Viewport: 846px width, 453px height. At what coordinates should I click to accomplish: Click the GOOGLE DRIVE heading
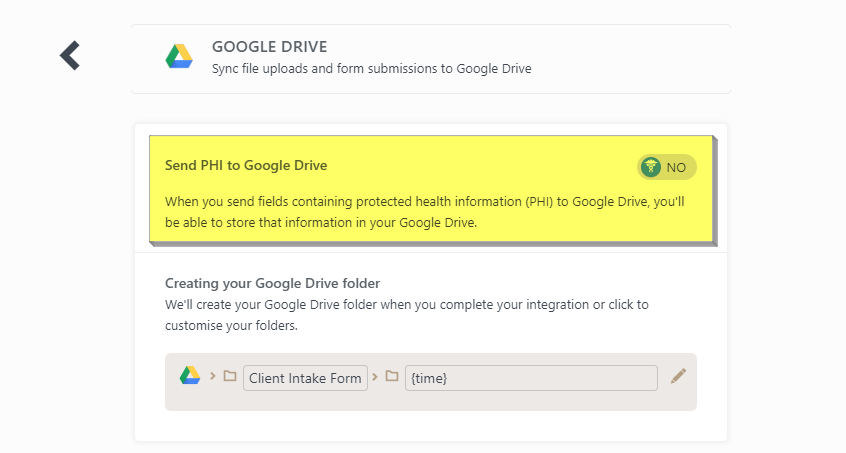pos(269,47)
